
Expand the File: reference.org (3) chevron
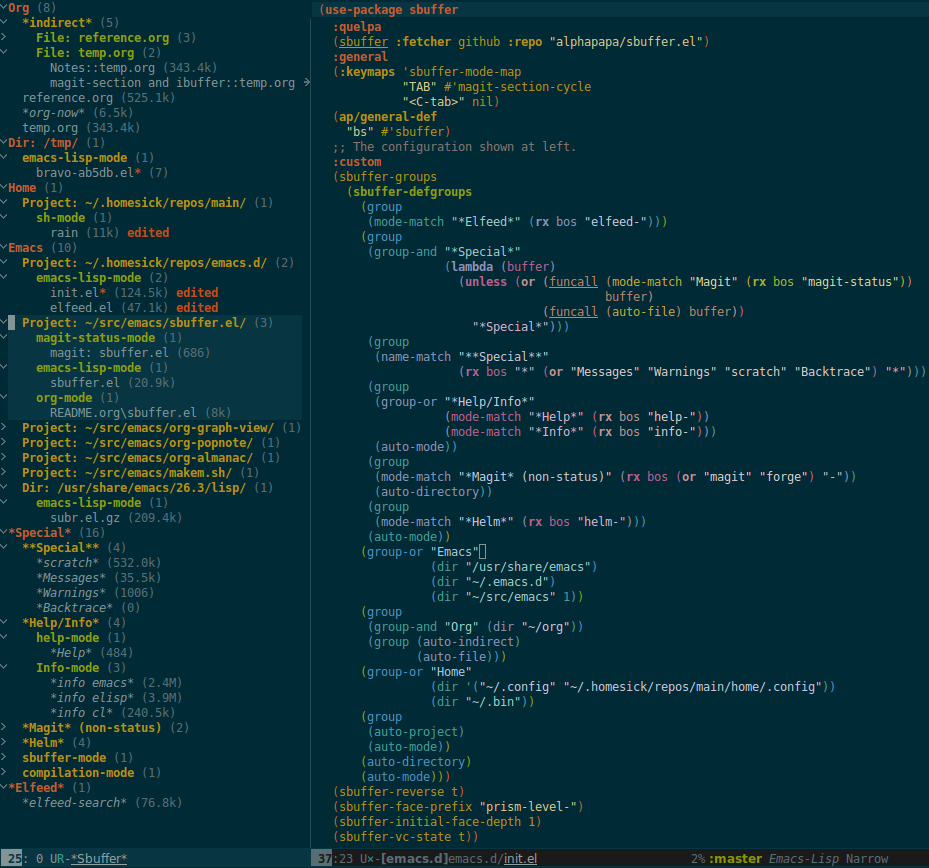[x=4, y=37]
